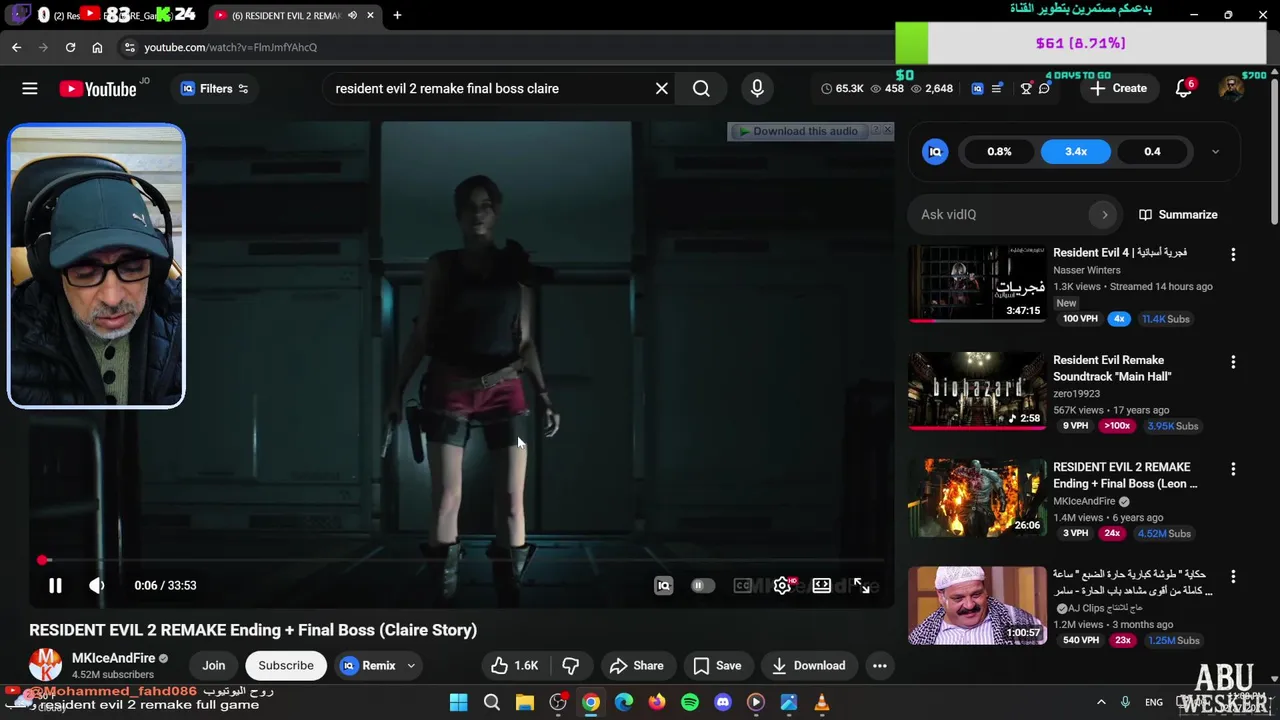Image resolution: width=1280 pixels, height=720 pixels.
Task: Pause the video
Action: 55,586
